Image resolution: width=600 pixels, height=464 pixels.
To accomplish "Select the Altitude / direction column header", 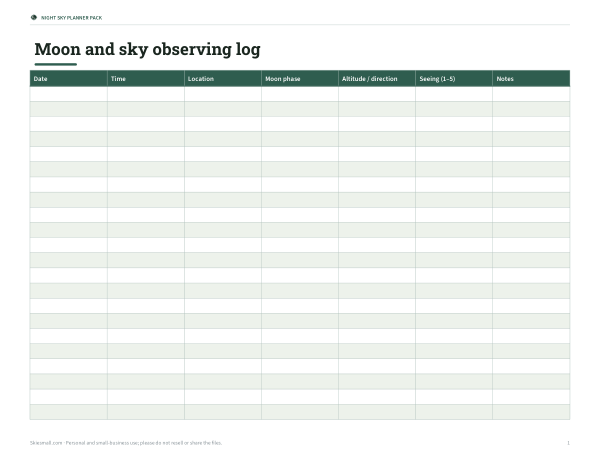I will click(x=377, y=79).
